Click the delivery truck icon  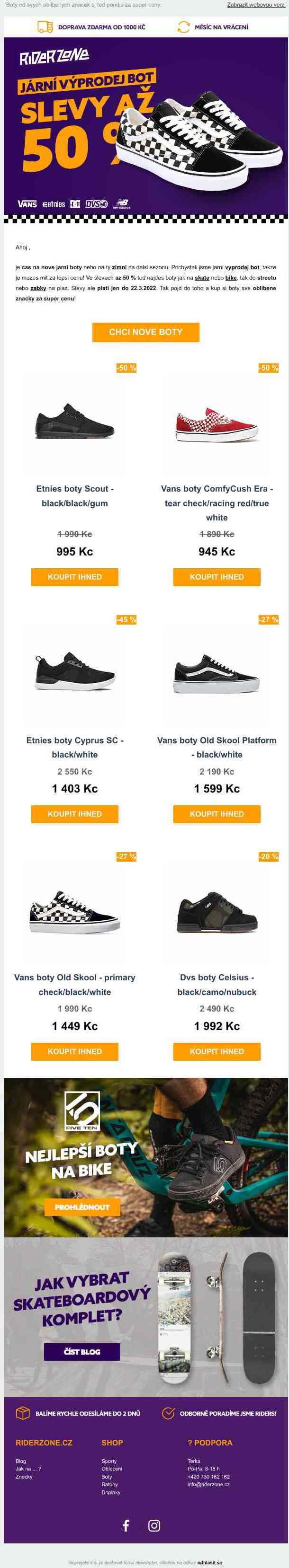click(45, 27)
